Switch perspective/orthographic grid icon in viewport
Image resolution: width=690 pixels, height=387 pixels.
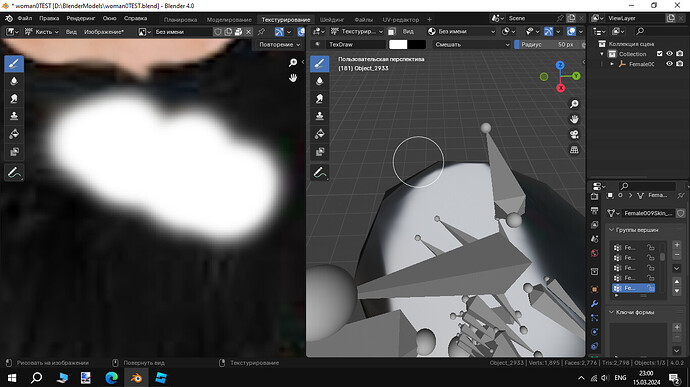(x=574, y=150)
